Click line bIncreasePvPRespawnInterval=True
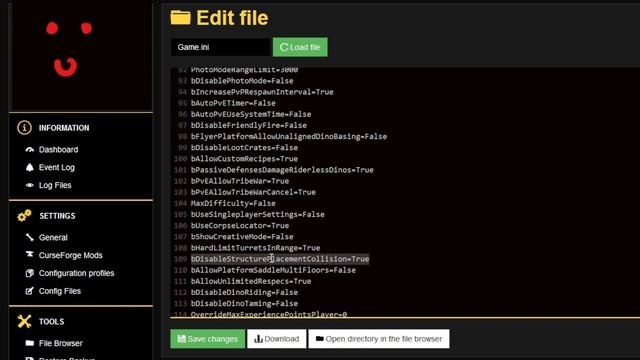The width and height of the screenshot is (640, 360). [x=262, y=92]
